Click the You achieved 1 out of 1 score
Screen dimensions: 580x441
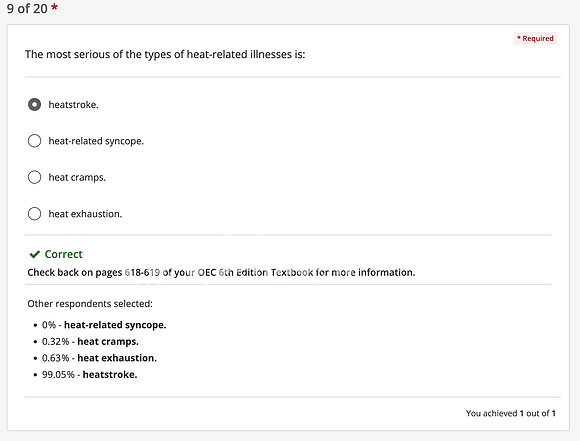click(510, 413)
